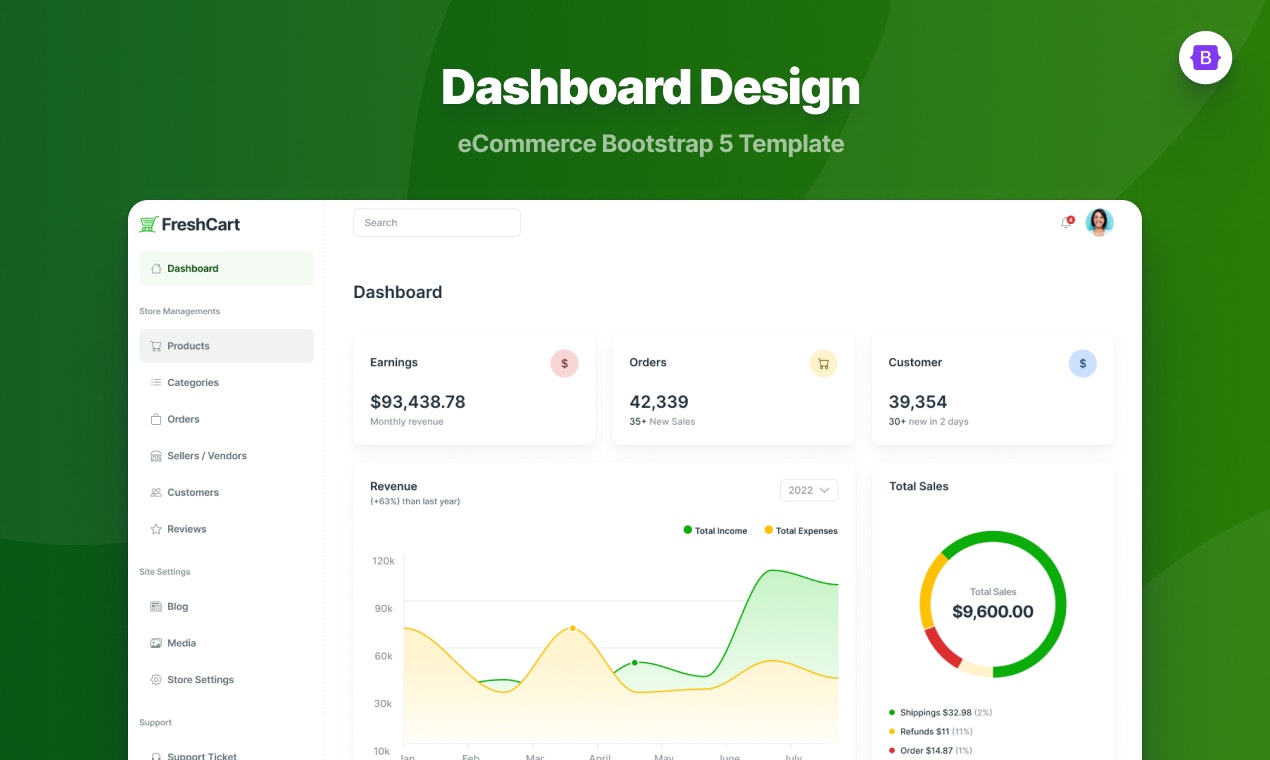Click the cart icon beside Products
The height and width of the screenshot is (760, 1270).
pyautogui.click(x=156, y=346)
